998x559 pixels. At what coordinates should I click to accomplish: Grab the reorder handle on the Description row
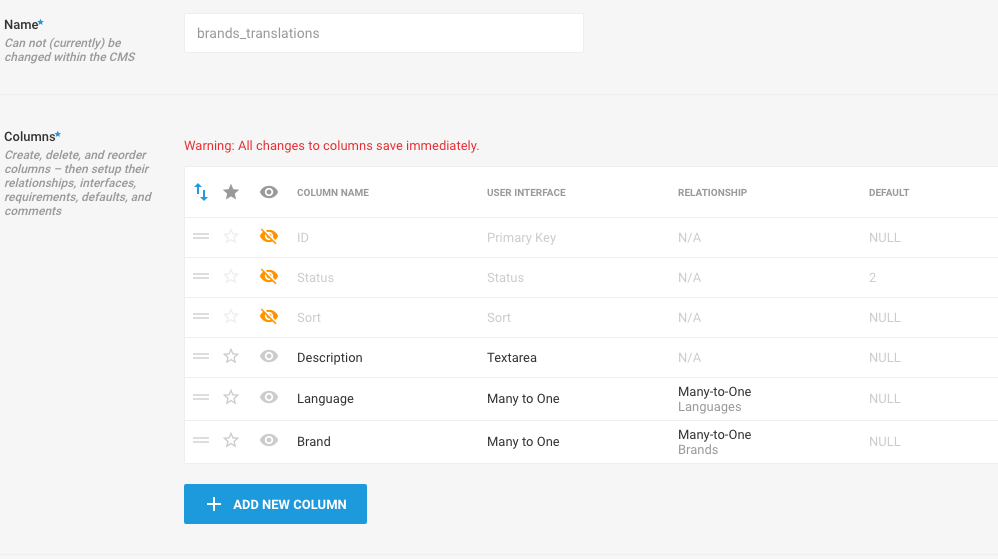click(201, 357)
